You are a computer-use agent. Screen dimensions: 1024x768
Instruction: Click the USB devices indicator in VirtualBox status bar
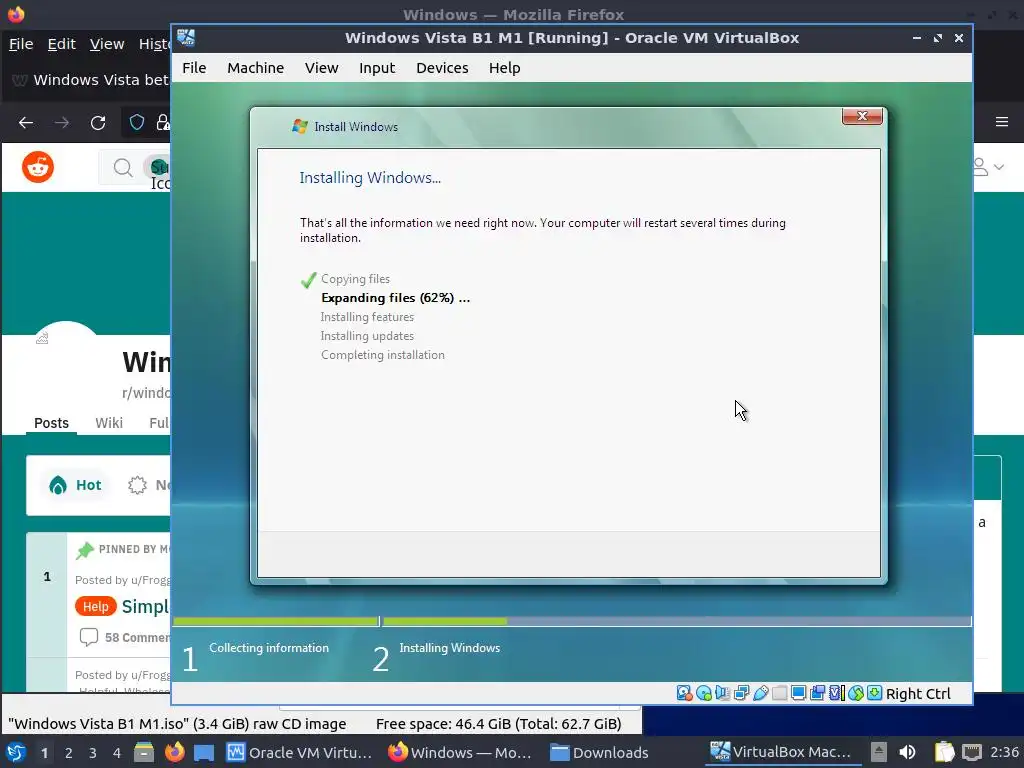pos(760,693)
